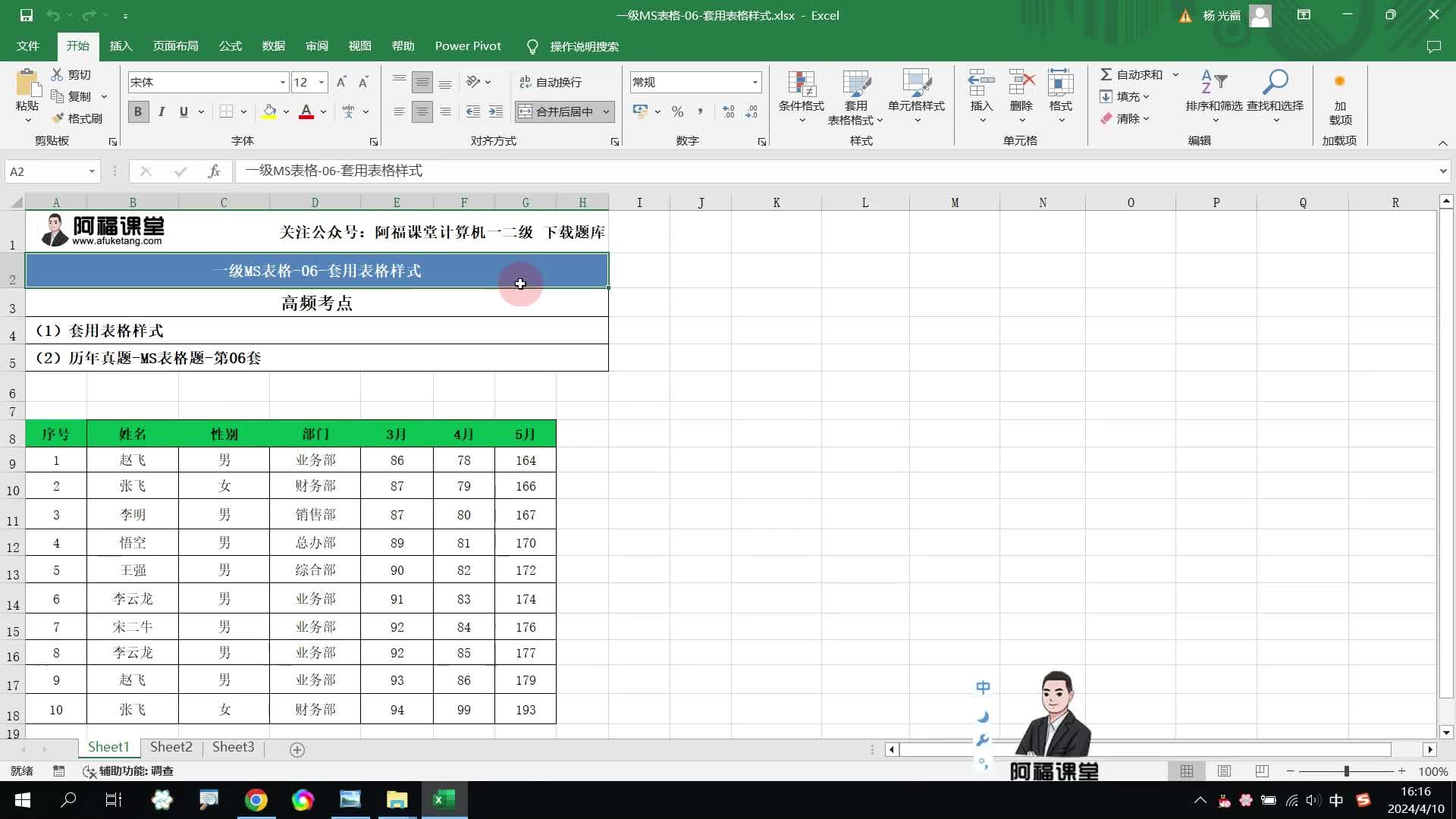Open Font dialog launcher
The height and width of the screenshot is (819, 1456).
[x=374, y=142]
